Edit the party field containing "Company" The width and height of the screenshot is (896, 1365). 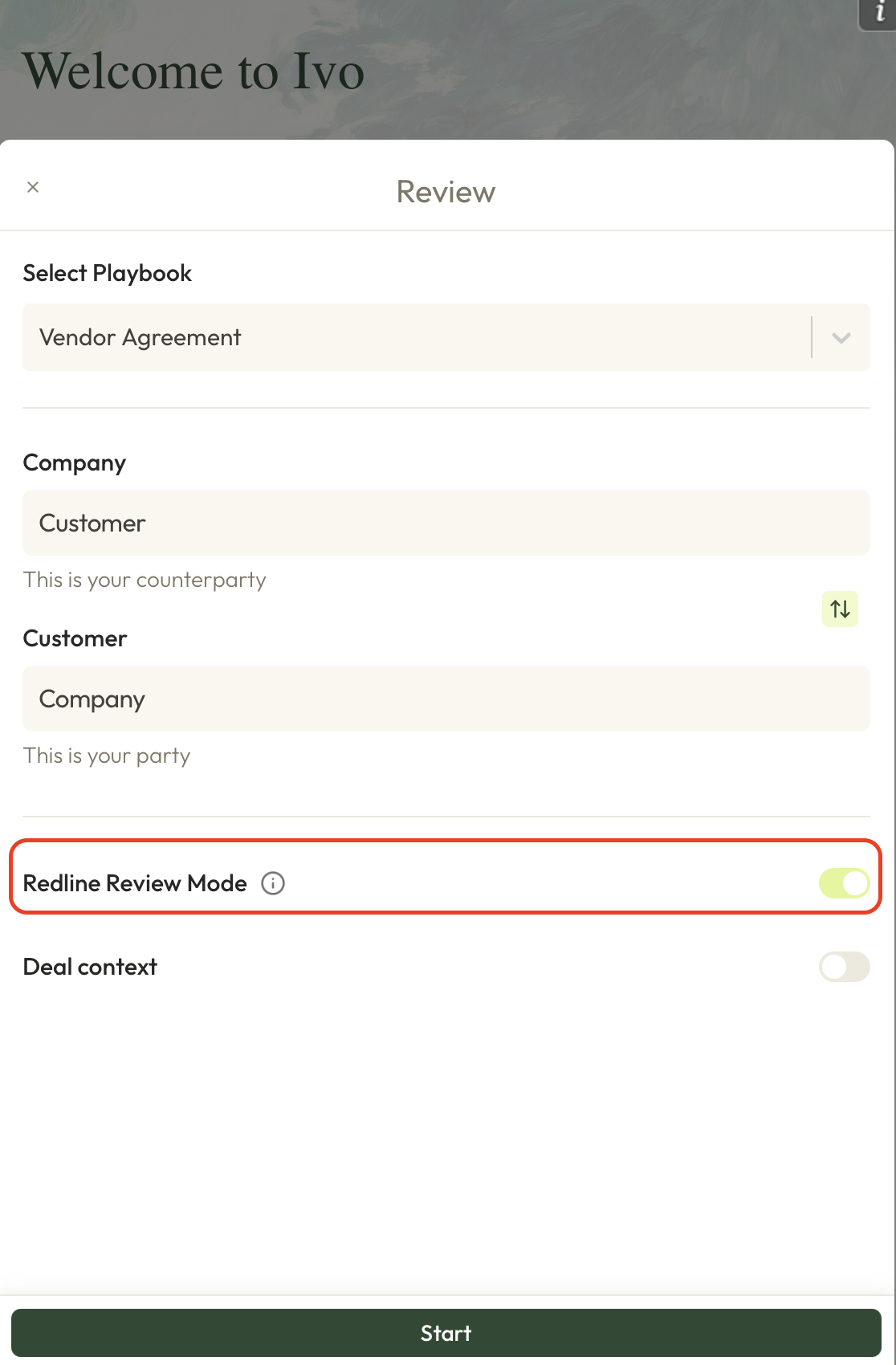pos(446,699)
